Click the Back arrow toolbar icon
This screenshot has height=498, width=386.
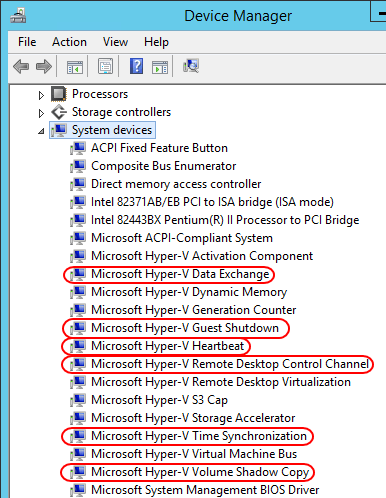coord(21,66)
